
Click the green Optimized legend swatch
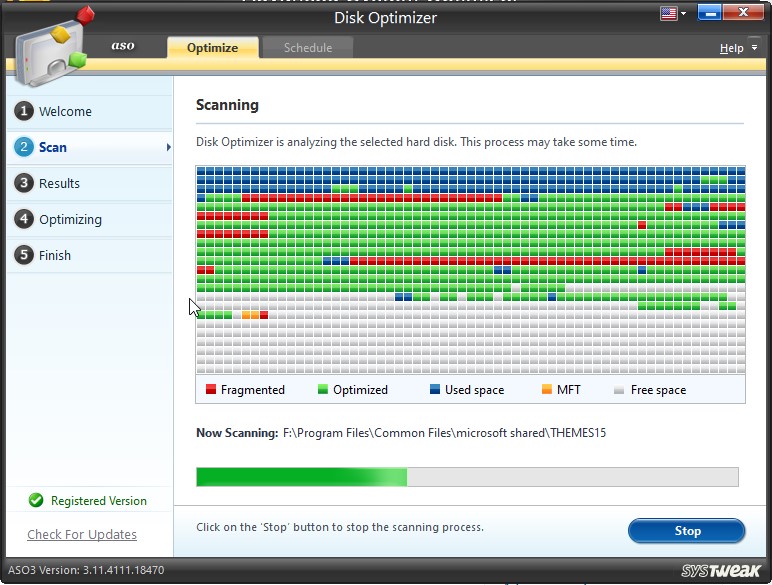pyautogui.click(x=323, y=390)
